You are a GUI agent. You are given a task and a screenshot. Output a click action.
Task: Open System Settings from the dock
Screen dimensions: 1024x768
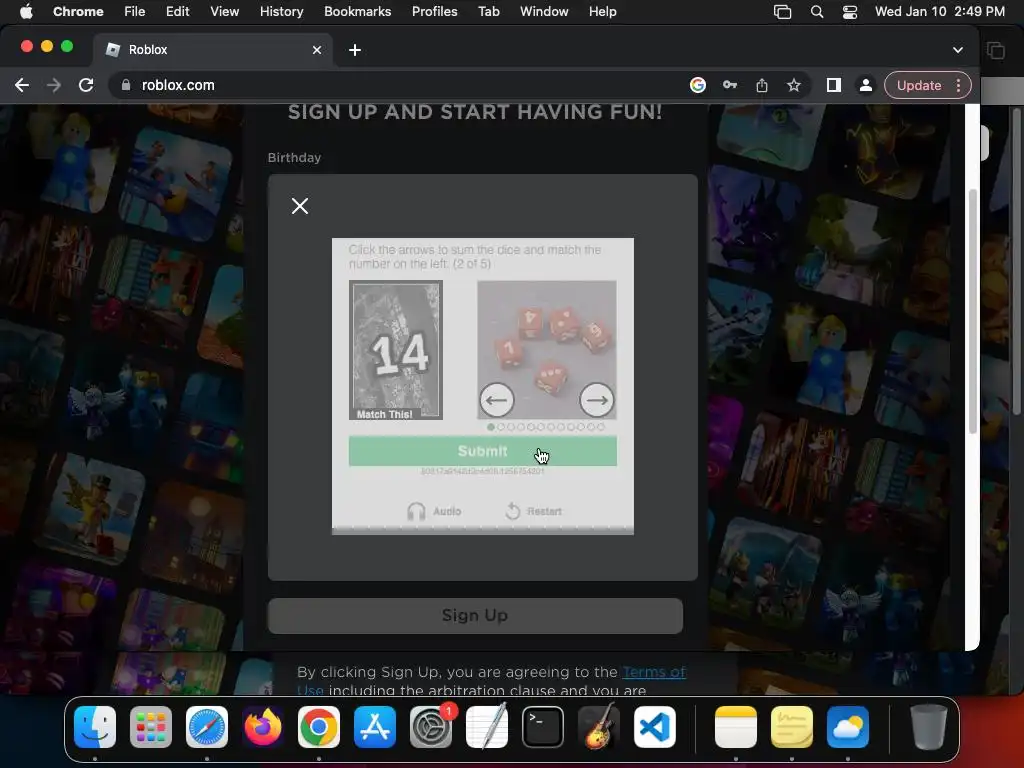431,727
